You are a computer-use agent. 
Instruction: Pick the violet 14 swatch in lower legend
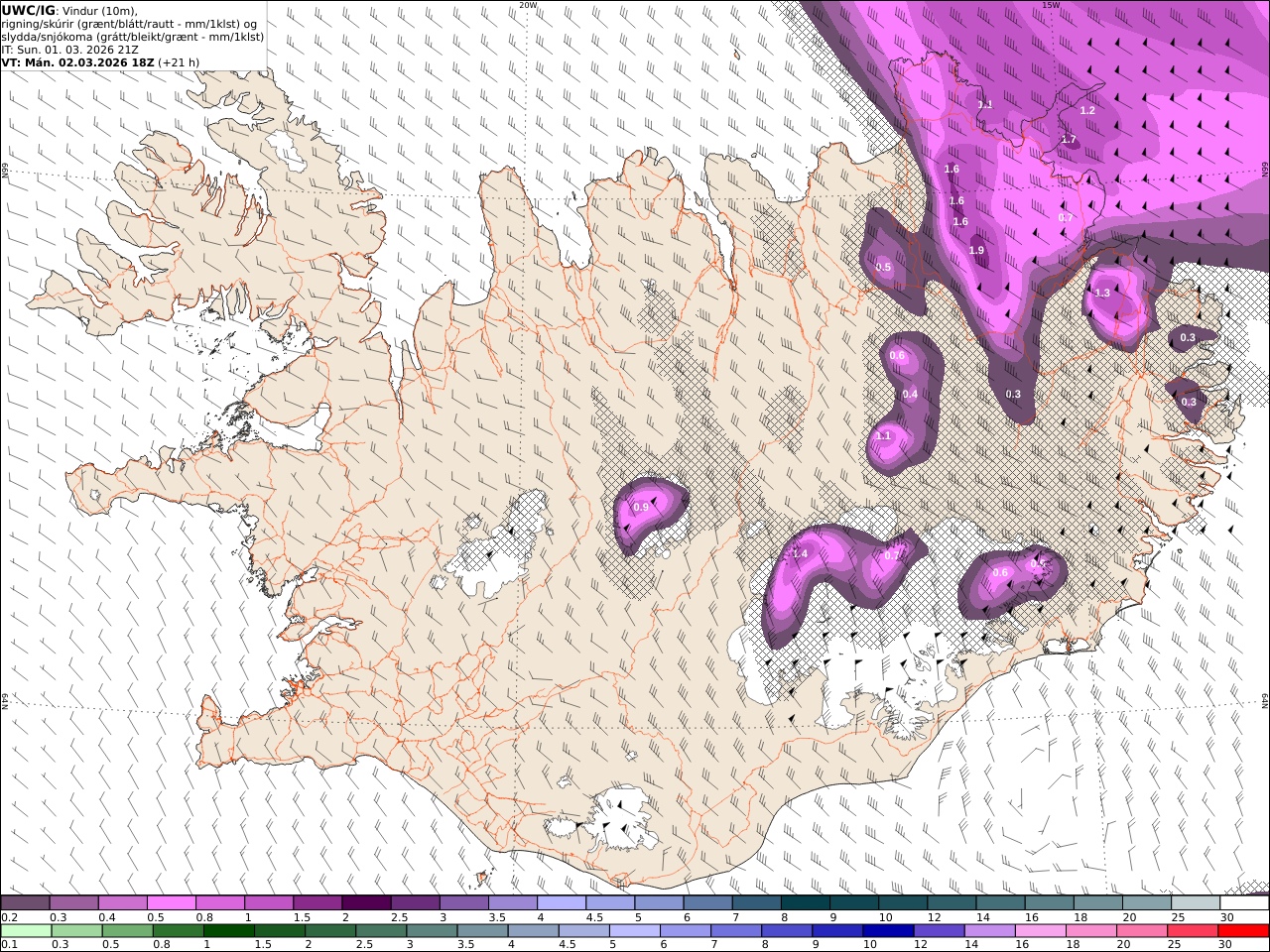(989, 931)
